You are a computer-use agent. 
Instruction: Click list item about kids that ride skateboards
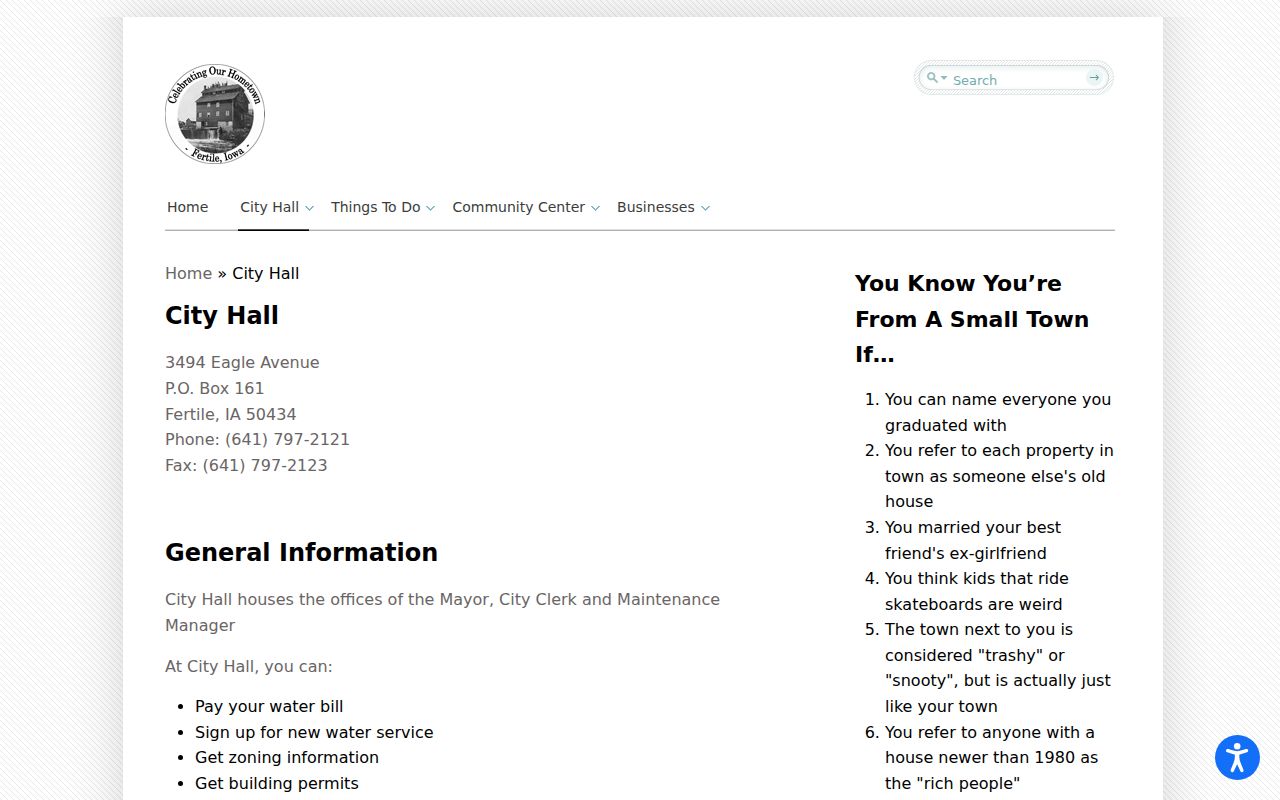[977, 591]
